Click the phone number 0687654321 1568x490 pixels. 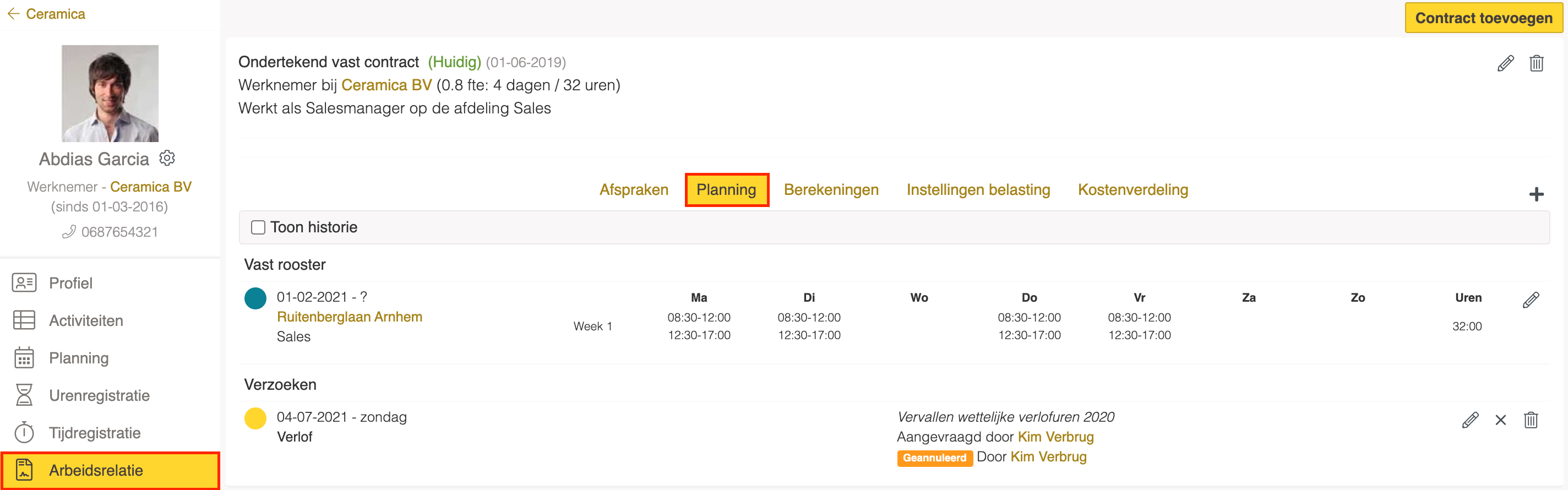(x=119, y=232)
